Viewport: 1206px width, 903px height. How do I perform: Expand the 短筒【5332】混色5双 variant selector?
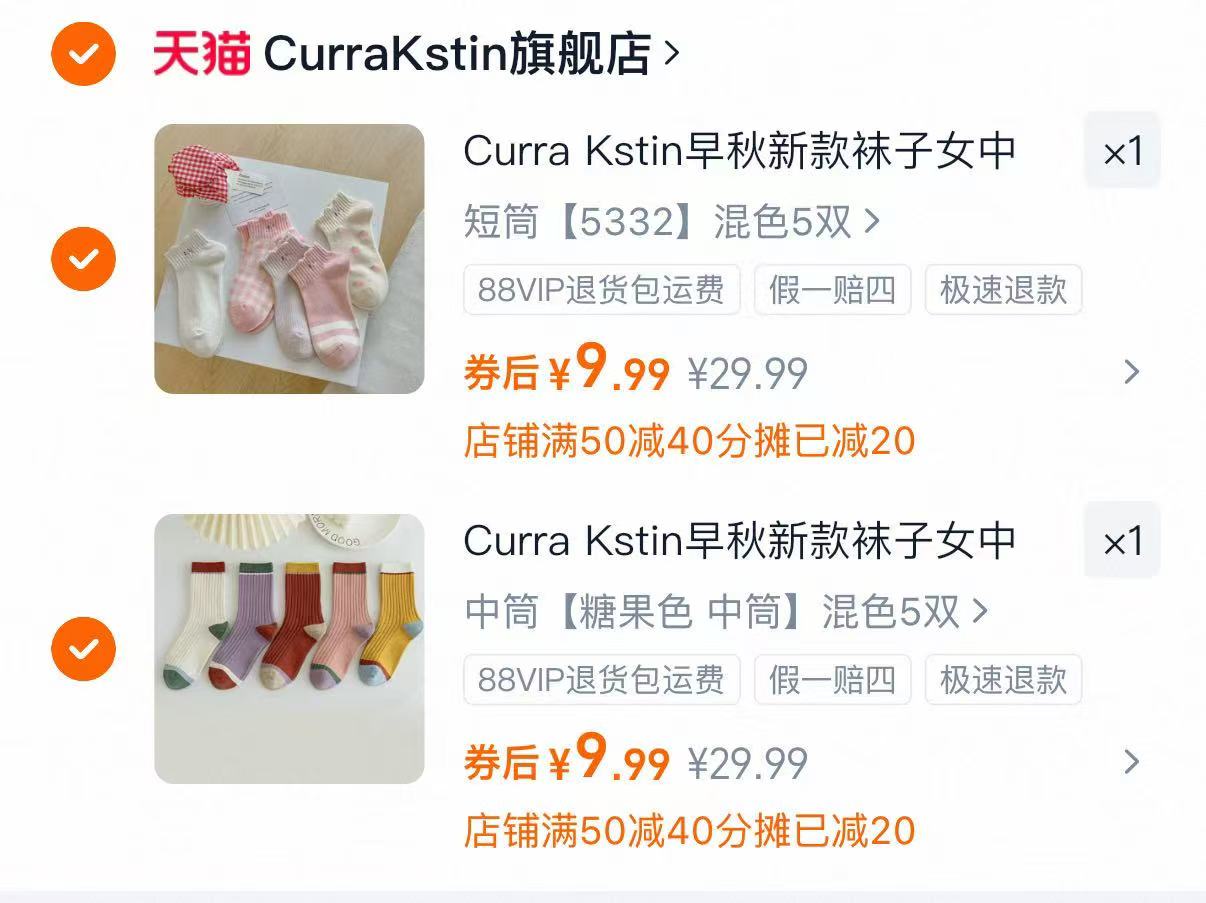pyautogui.click(x=672, y=222)
